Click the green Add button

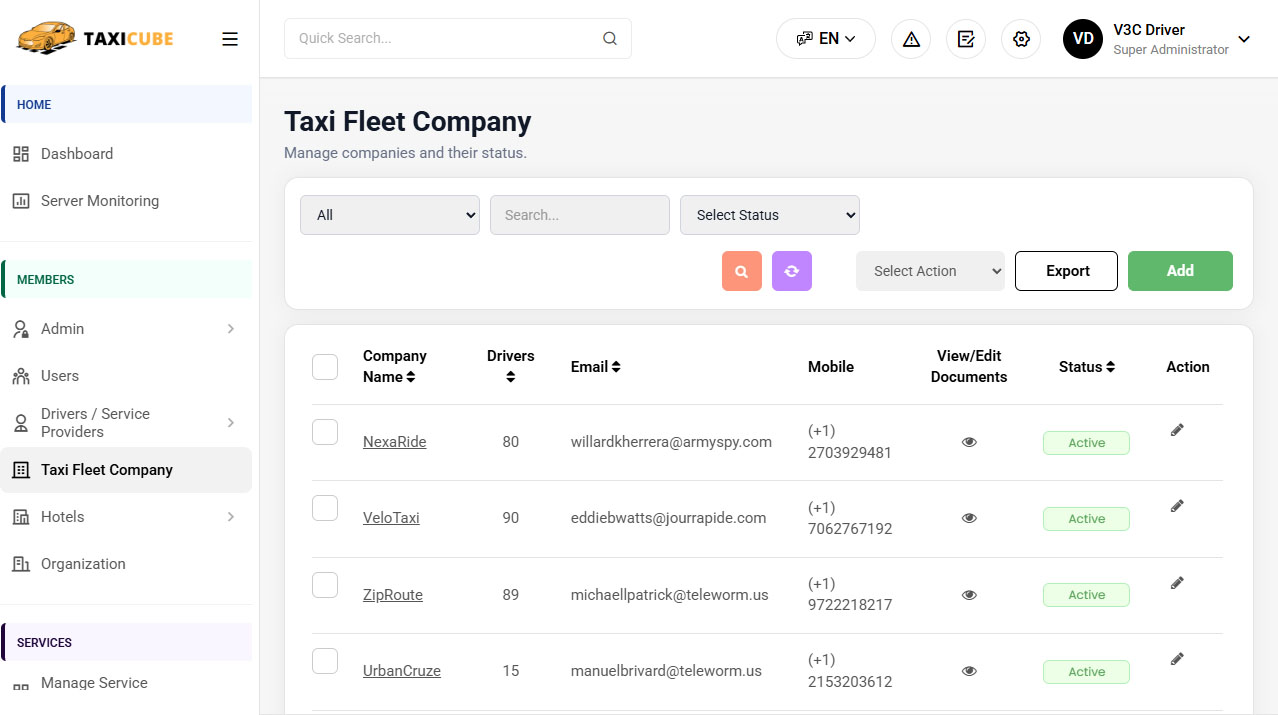[1180, 271]
